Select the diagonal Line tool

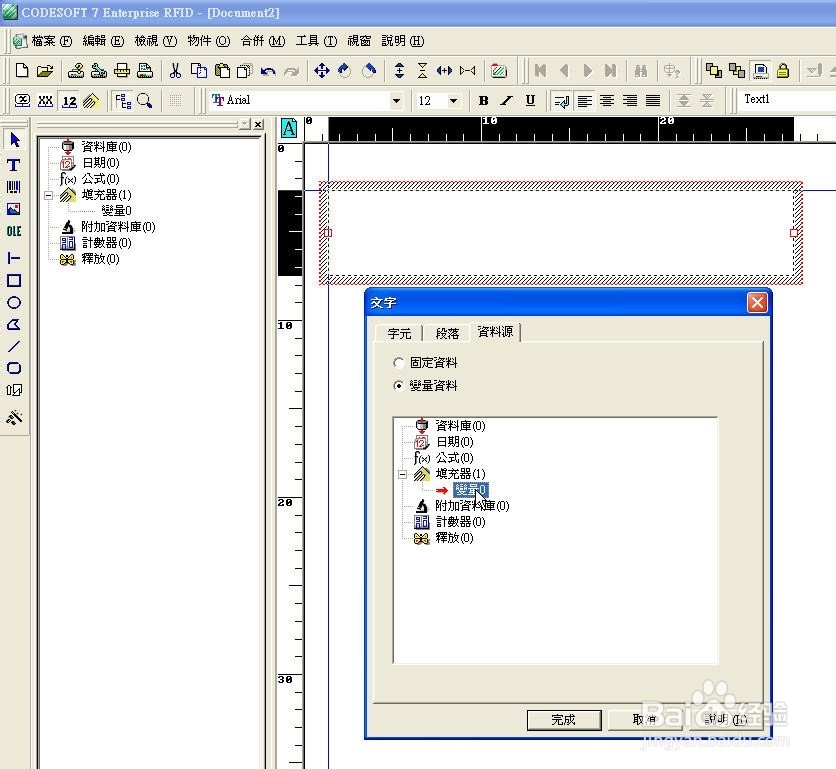point(14,346)
